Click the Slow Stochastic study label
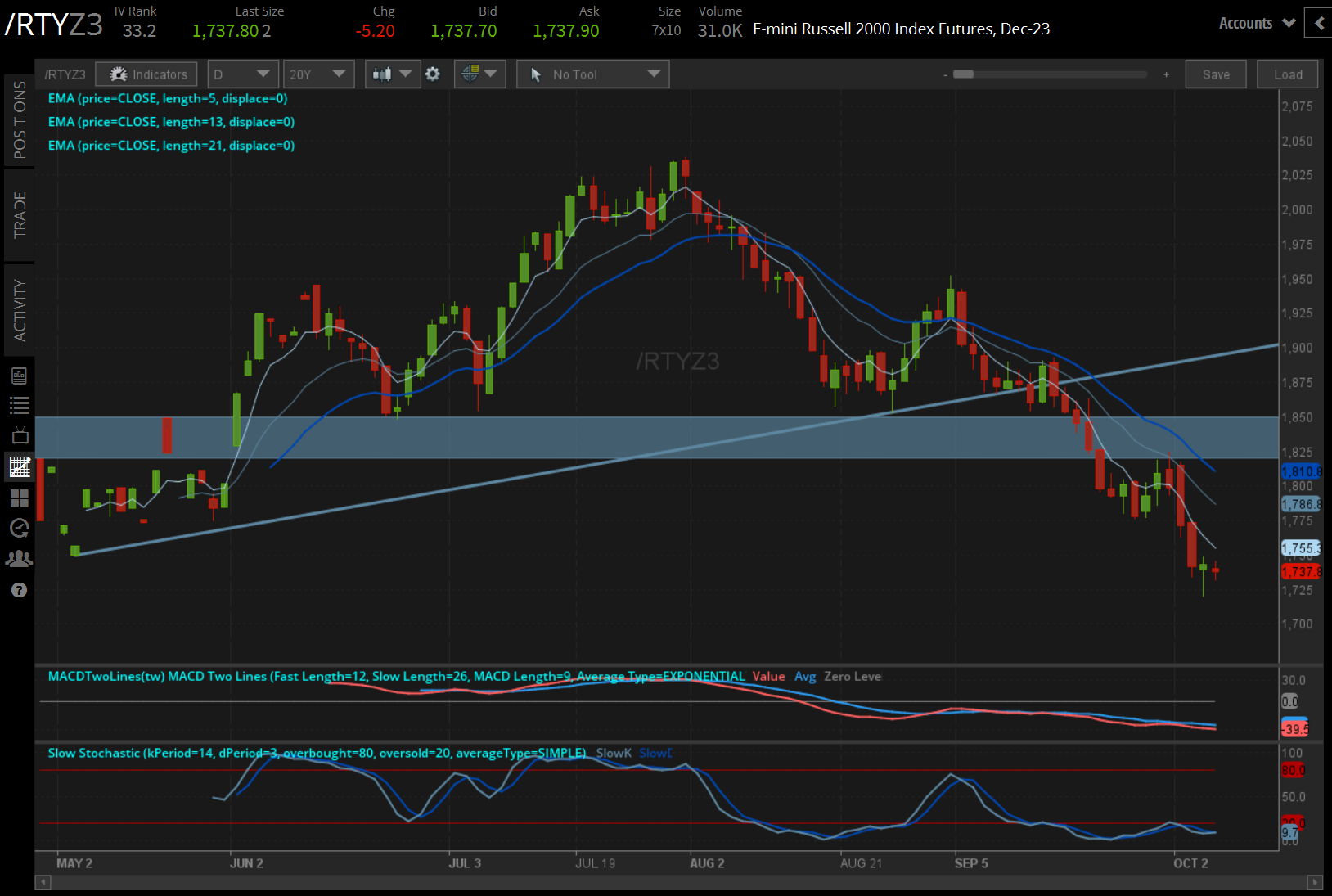1332x896 pixels. point(317,753)
